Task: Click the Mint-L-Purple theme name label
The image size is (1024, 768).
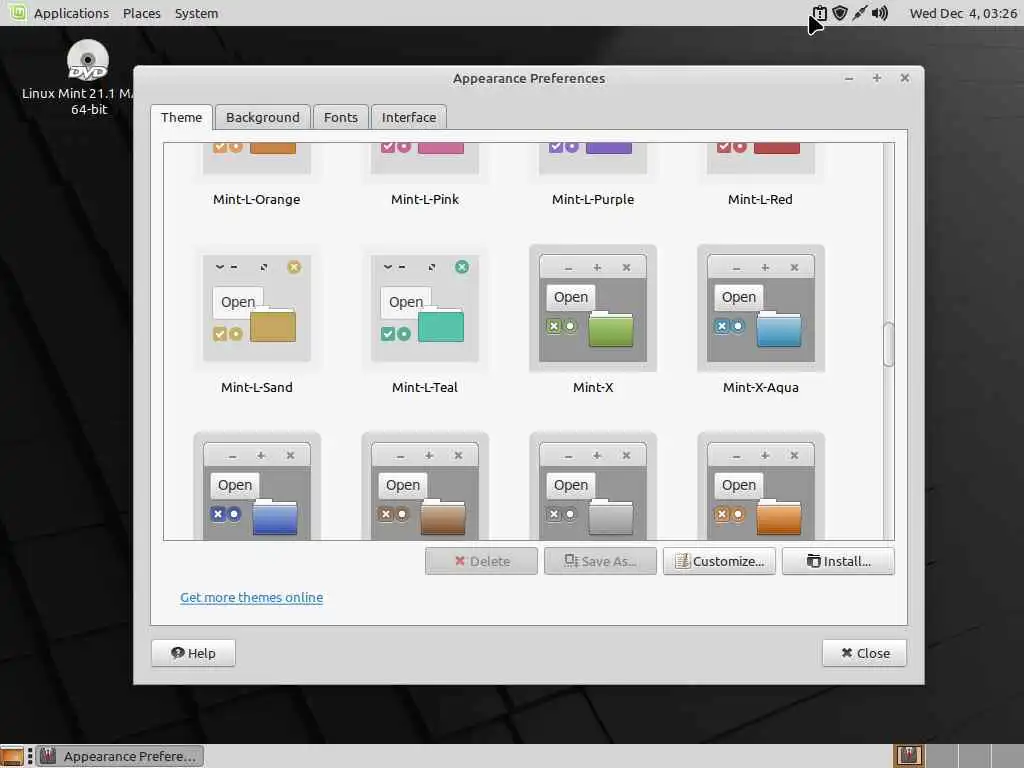Action: pyautogui.click(x=593, y=199)
